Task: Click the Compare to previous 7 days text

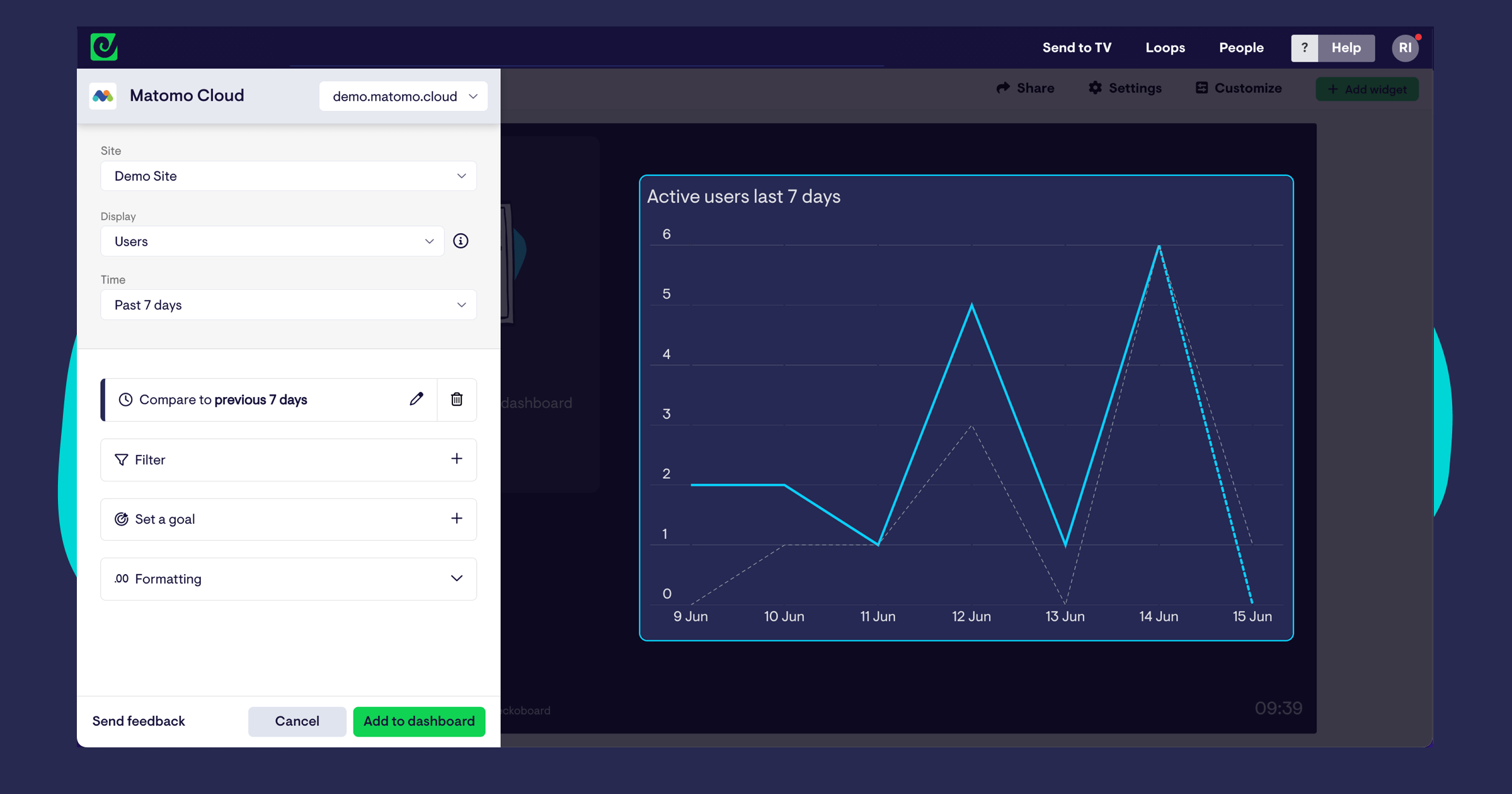Action: [223, 400]
